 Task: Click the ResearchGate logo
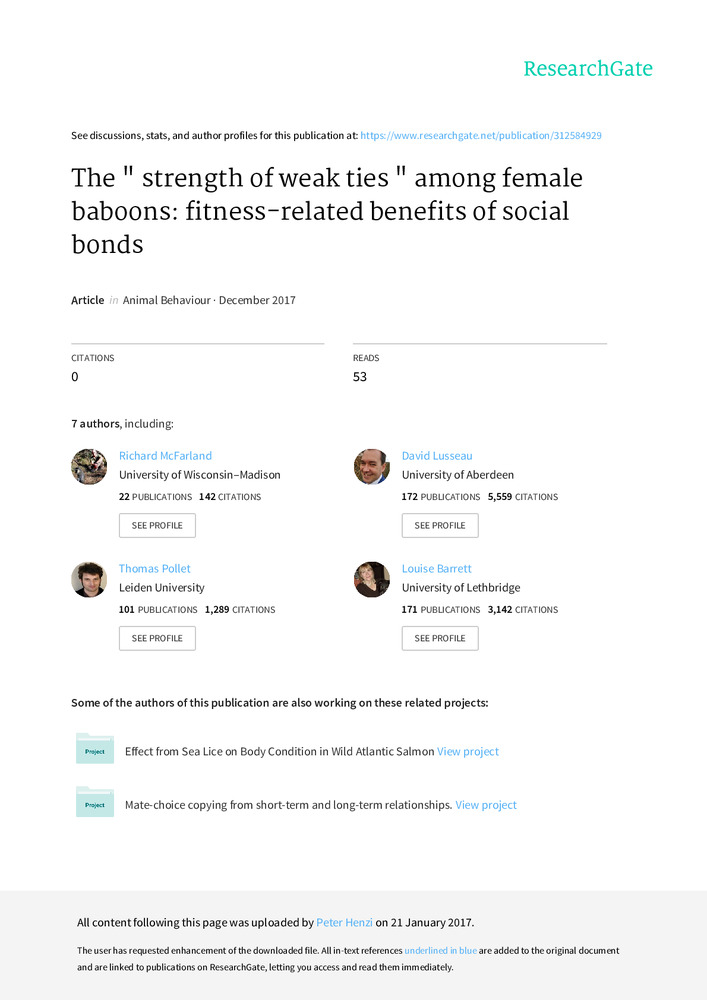click(x=587, y=69)
